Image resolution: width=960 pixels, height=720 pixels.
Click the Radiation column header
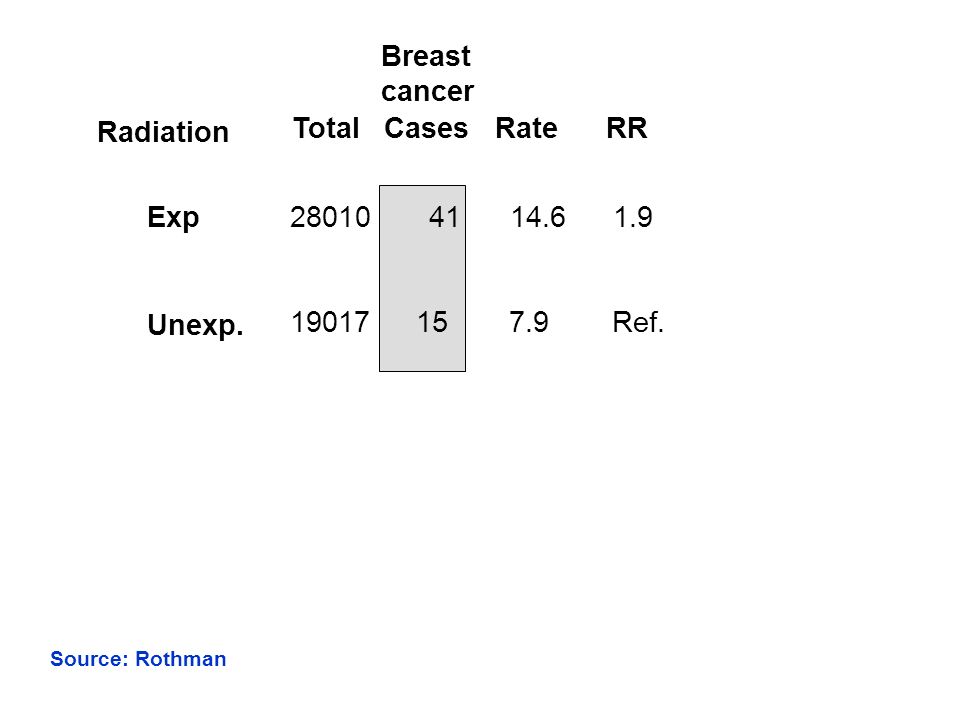click(x=163, y=132)
